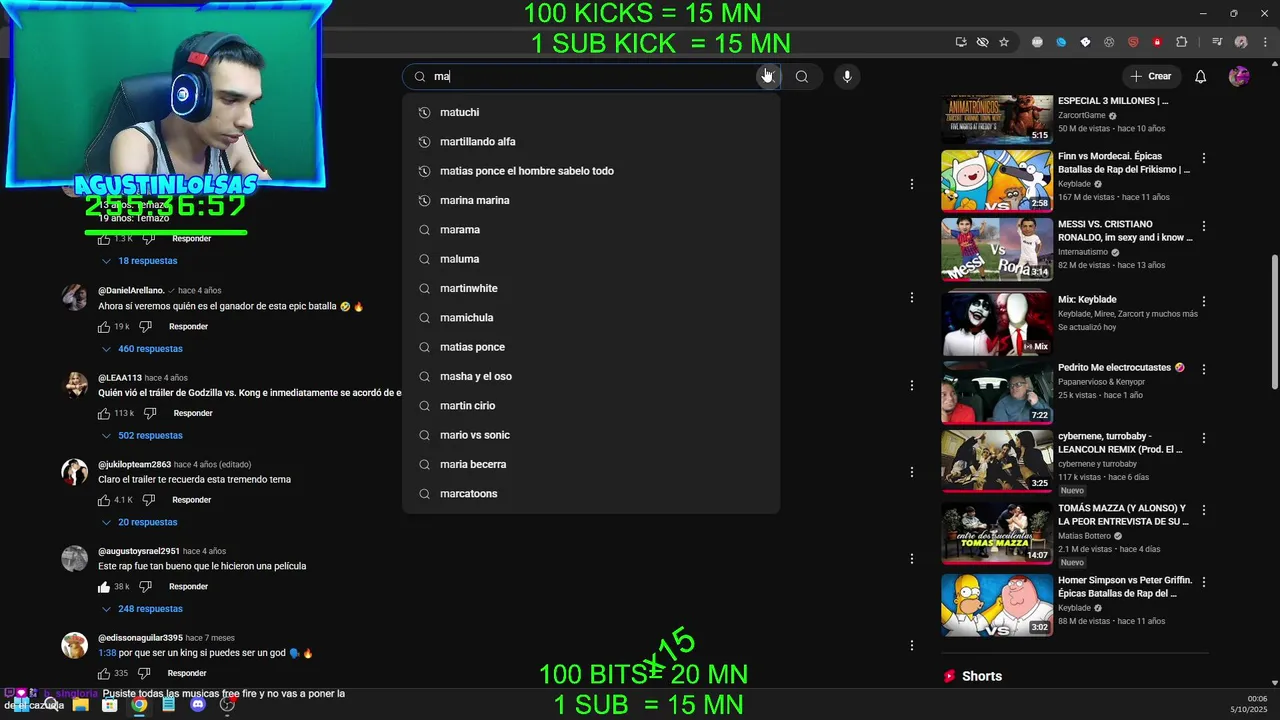
Task: Reply to augustoysrael2951's comment
Action: (188, 587)
